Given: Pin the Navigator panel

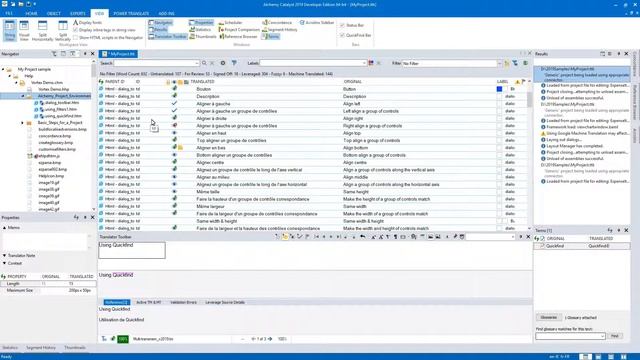Looking at the screenshot, I should tap(85, 54).
